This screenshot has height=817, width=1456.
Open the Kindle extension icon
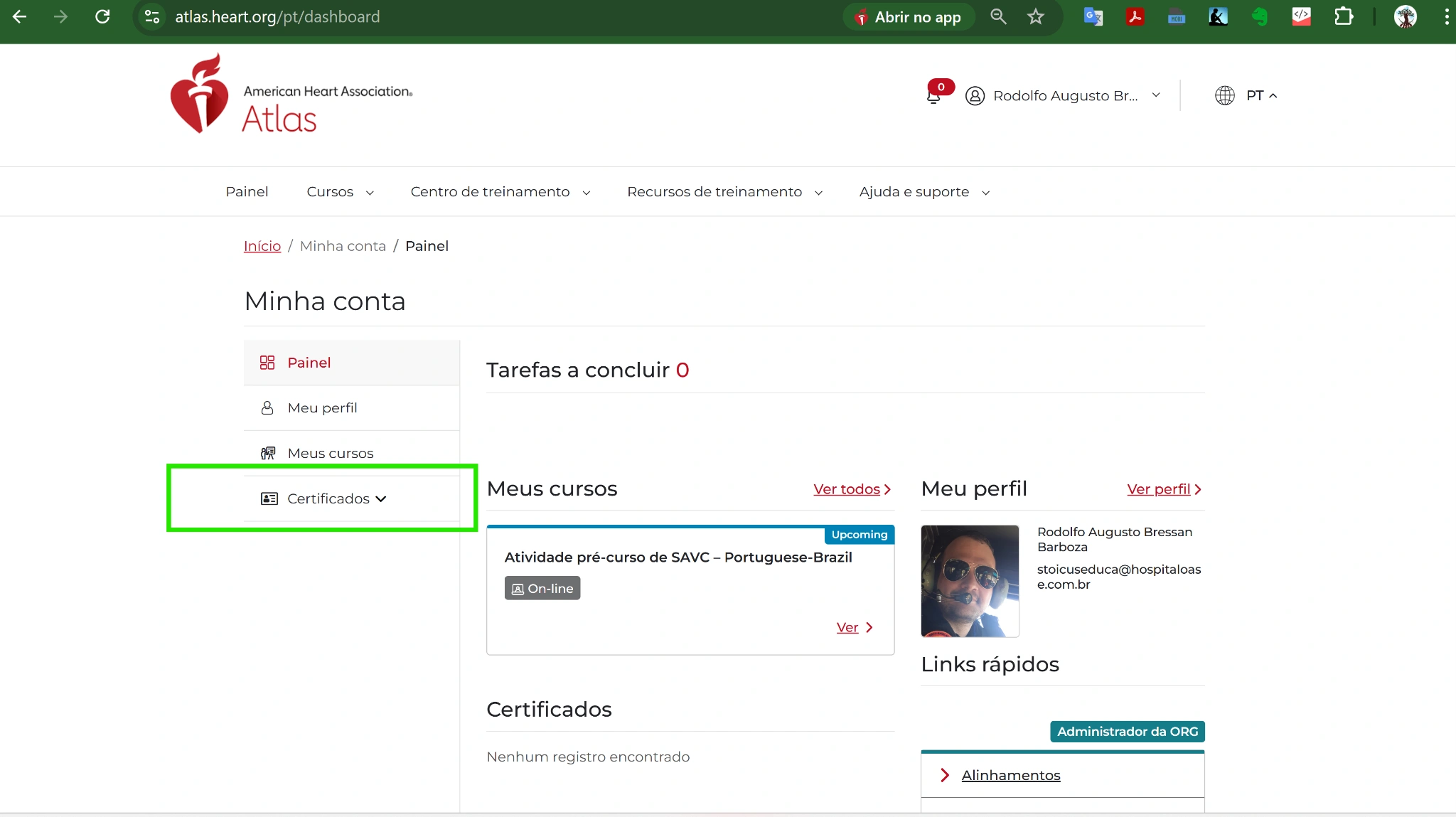(x=1219, y=16)
